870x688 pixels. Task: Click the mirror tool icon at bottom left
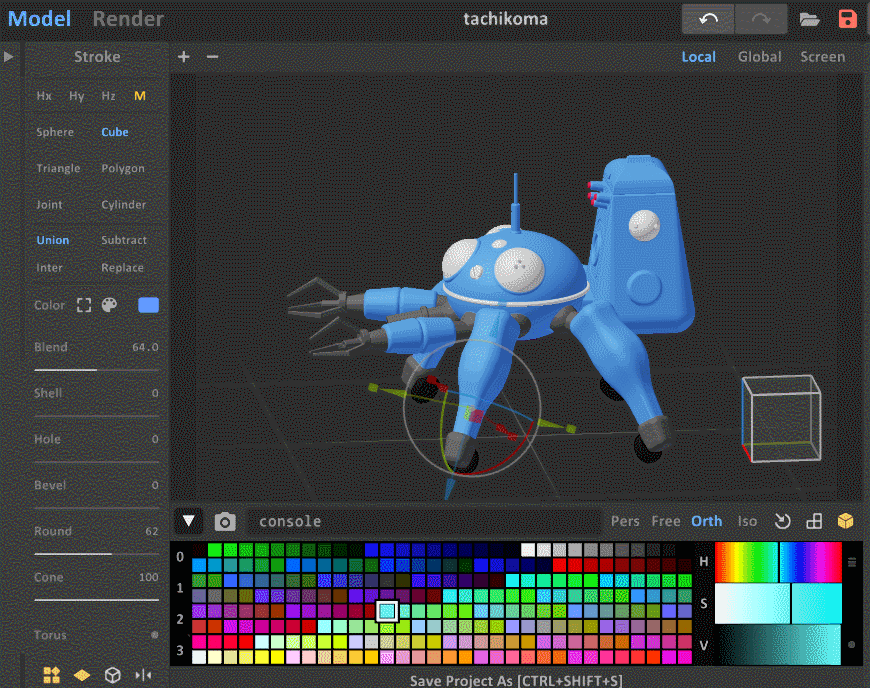click(143, 675)
